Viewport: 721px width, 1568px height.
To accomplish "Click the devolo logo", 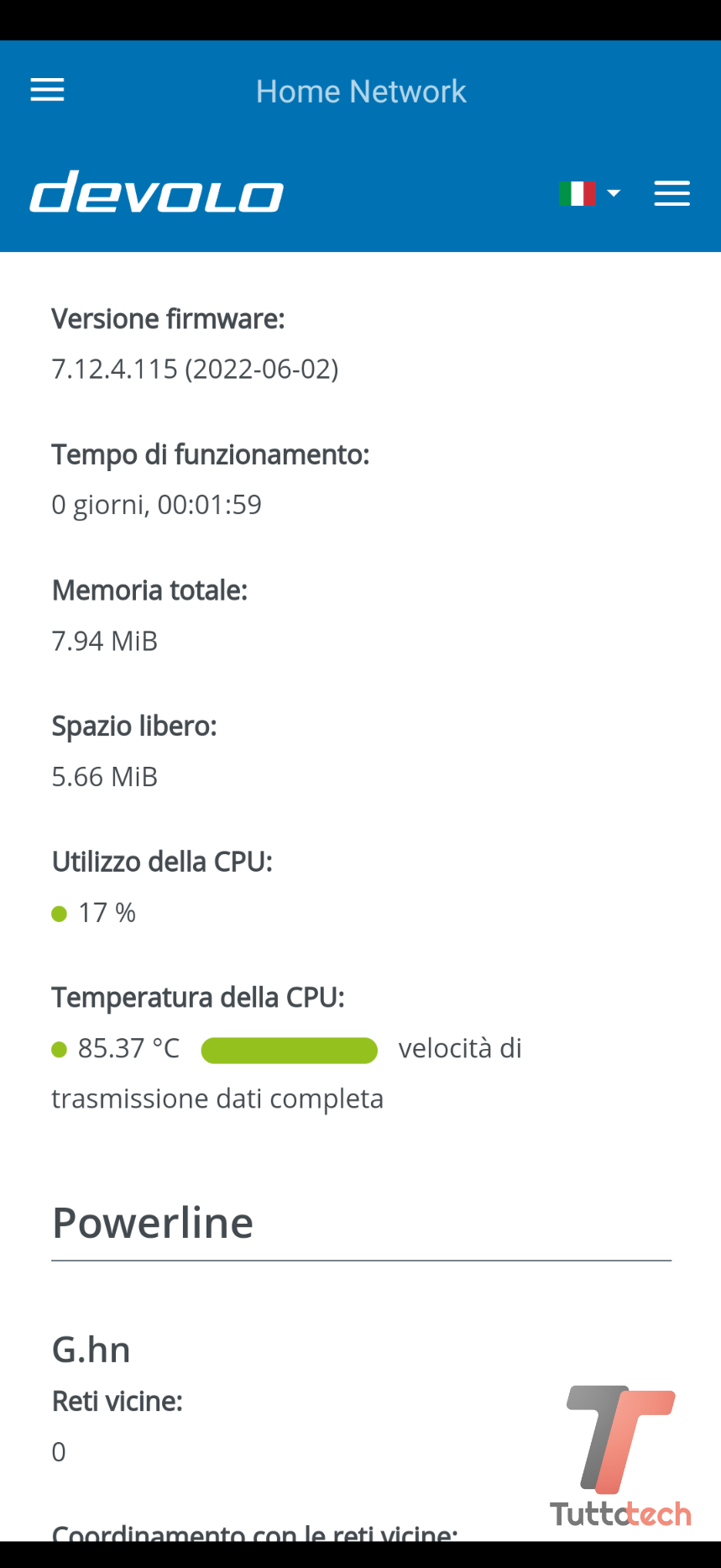I will point(157,192).
